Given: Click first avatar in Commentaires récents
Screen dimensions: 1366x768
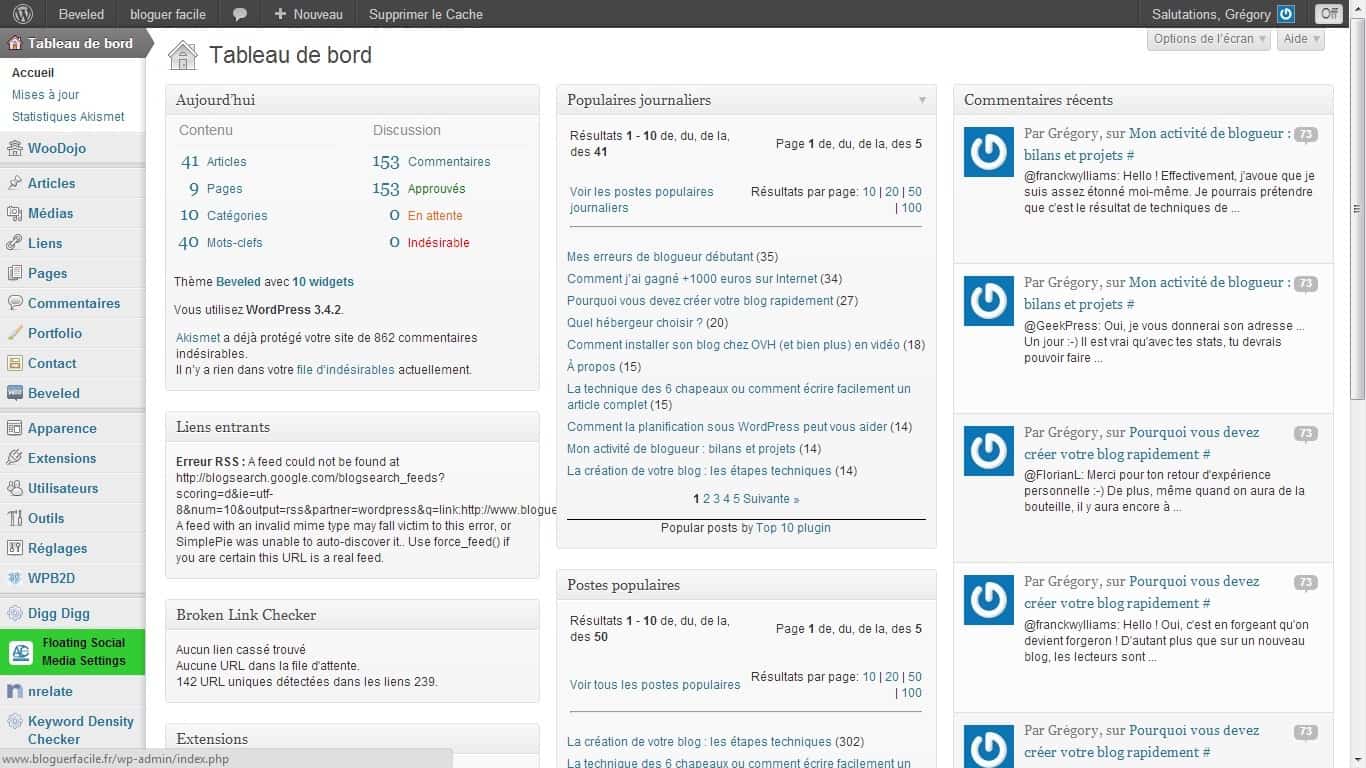Looking at the screenshot, I should (989, 152).
